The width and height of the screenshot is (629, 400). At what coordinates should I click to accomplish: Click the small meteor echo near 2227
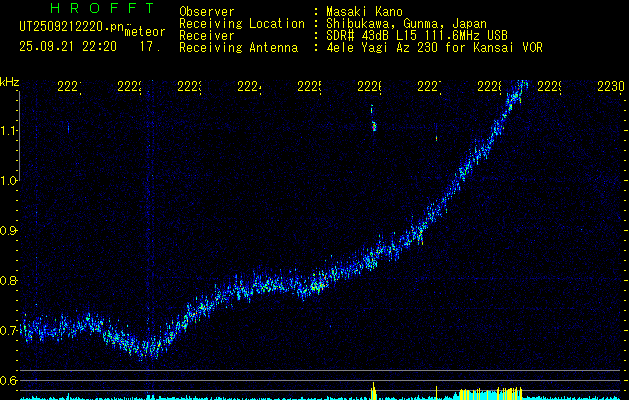pyautogui.click(x=436, y=138)
